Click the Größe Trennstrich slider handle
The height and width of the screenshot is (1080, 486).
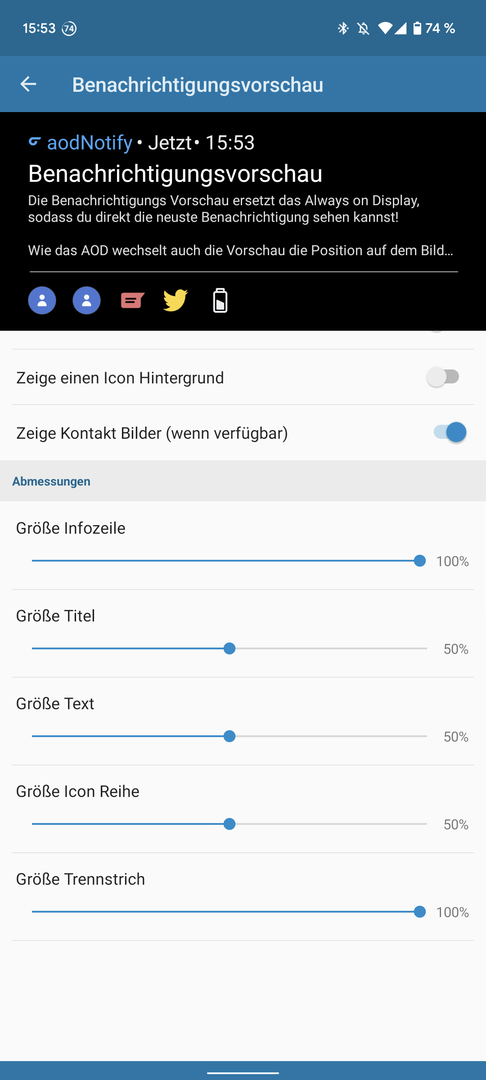[420, 911]
